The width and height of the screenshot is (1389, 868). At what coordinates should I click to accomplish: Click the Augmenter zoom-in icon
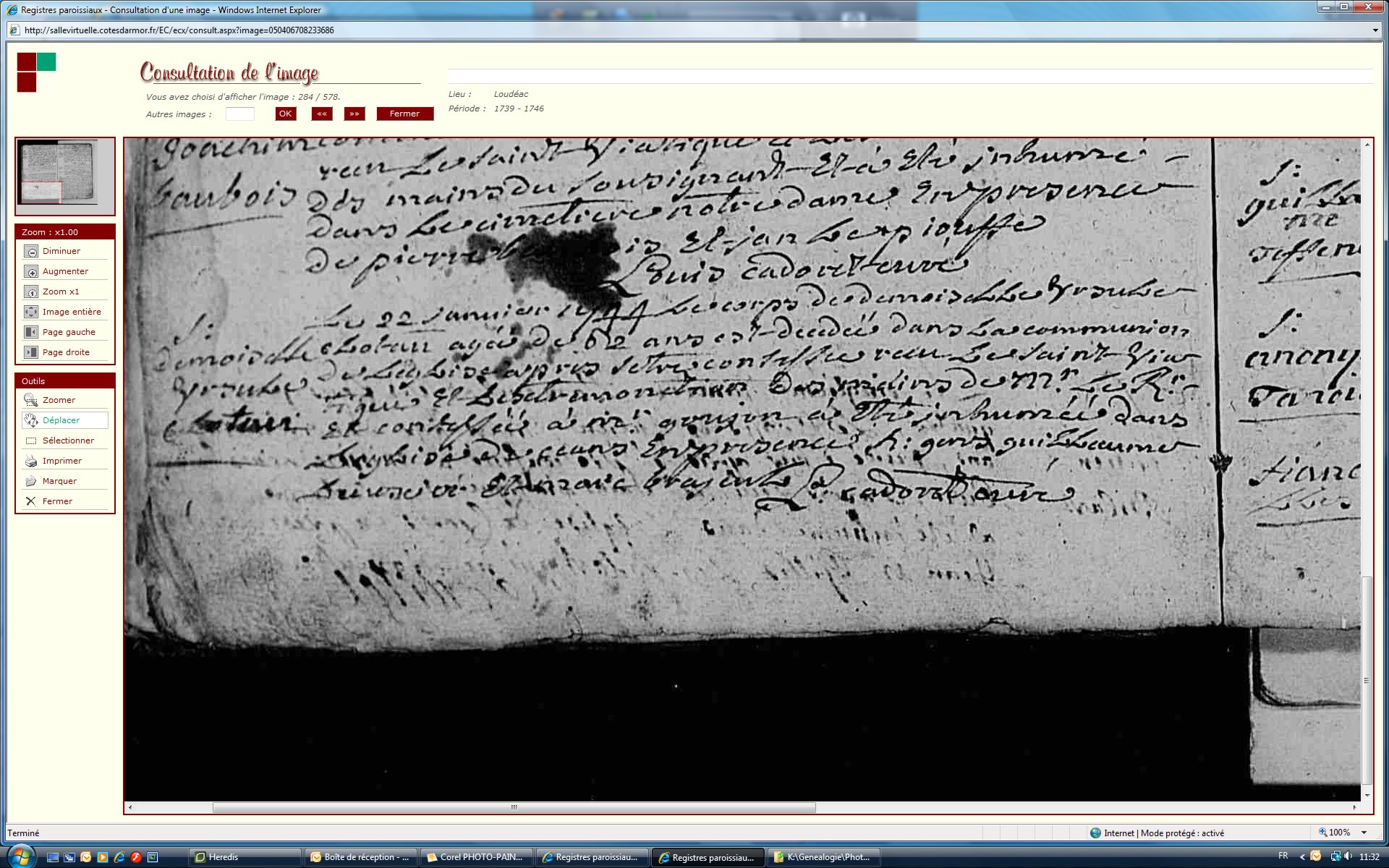click(31, 271)
